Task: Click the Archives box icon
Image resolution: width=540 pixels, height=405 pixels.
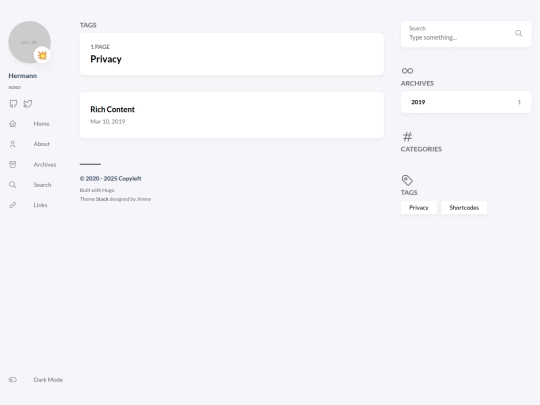Action: (13, 165)
